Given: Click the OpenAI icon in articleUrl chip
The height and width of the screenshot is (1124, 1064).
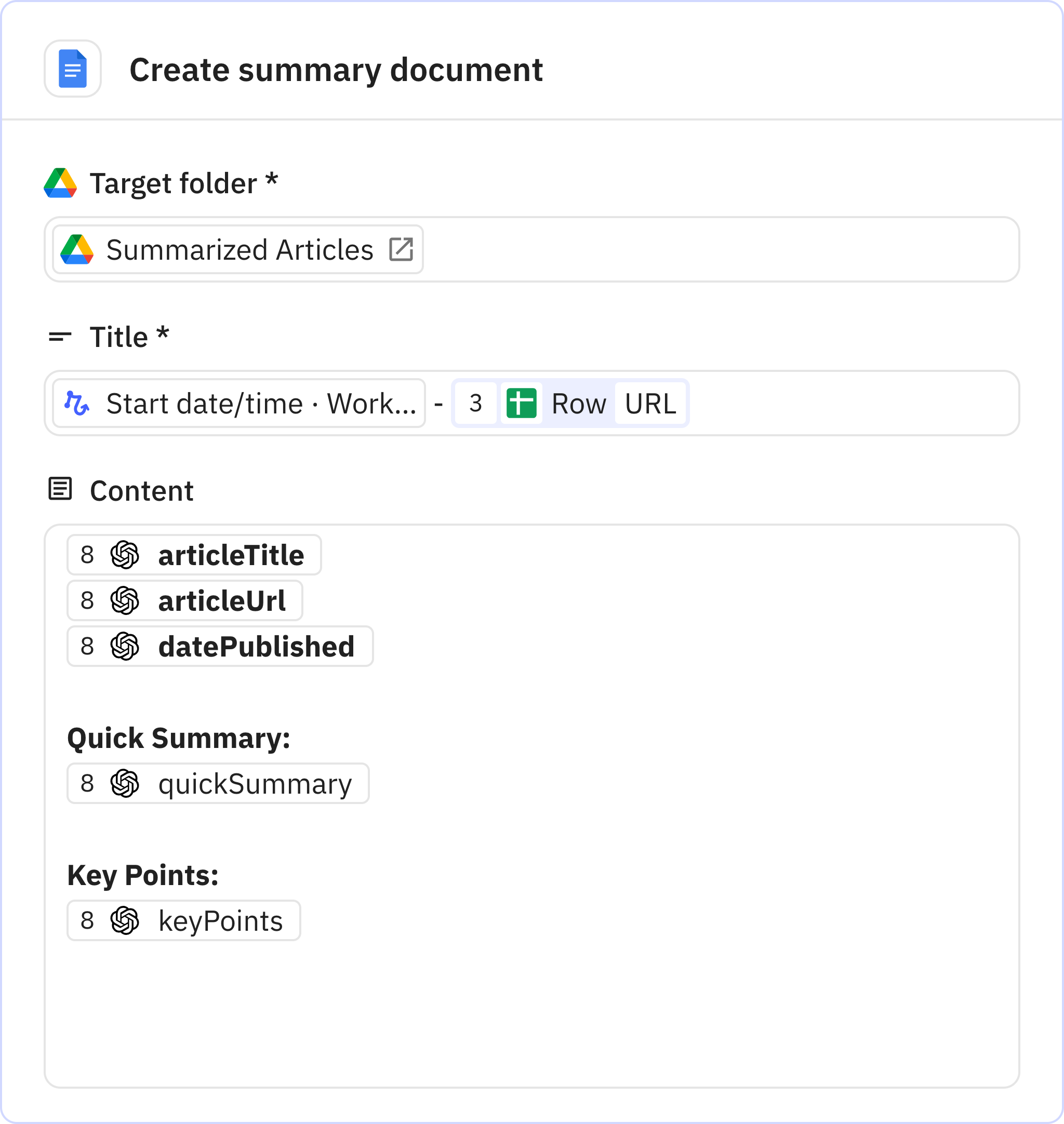Looking at the screenshot, I should 125,600.
